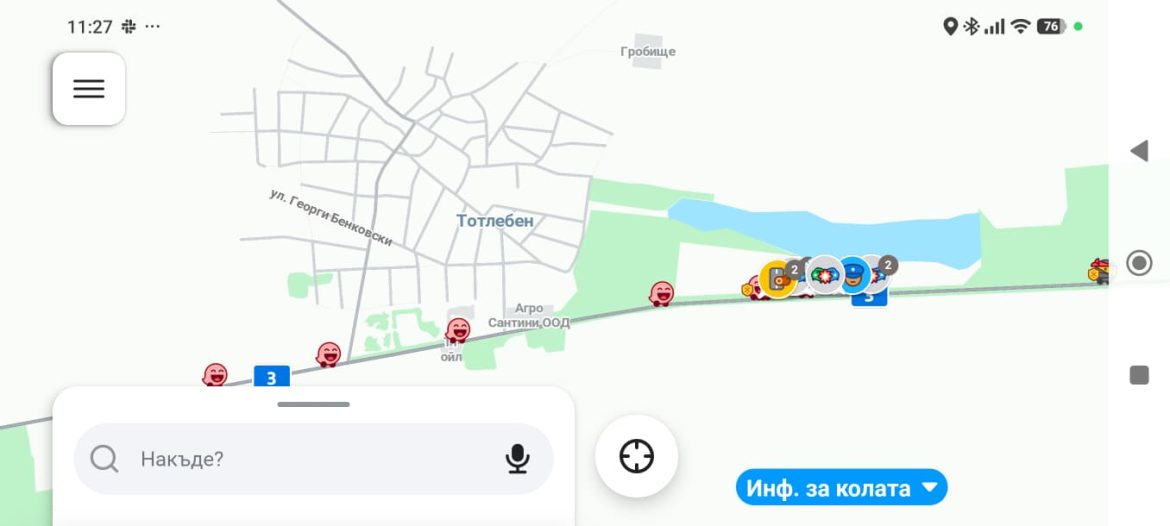Screen dimensions: 1170x526
Task: Select the Wazer nearest Агро Сантини ООД
Action: point(457,331)
